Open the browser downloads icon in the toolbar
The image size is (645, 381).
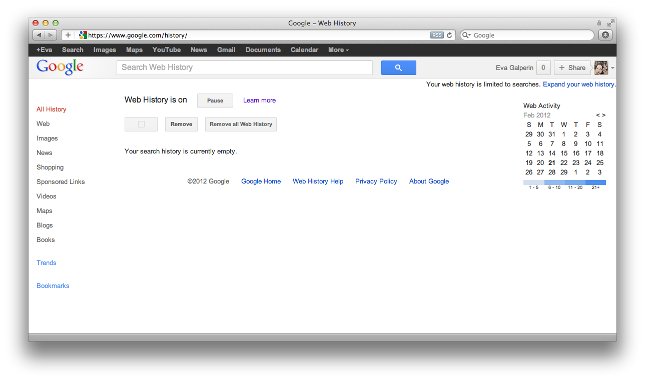605,35
